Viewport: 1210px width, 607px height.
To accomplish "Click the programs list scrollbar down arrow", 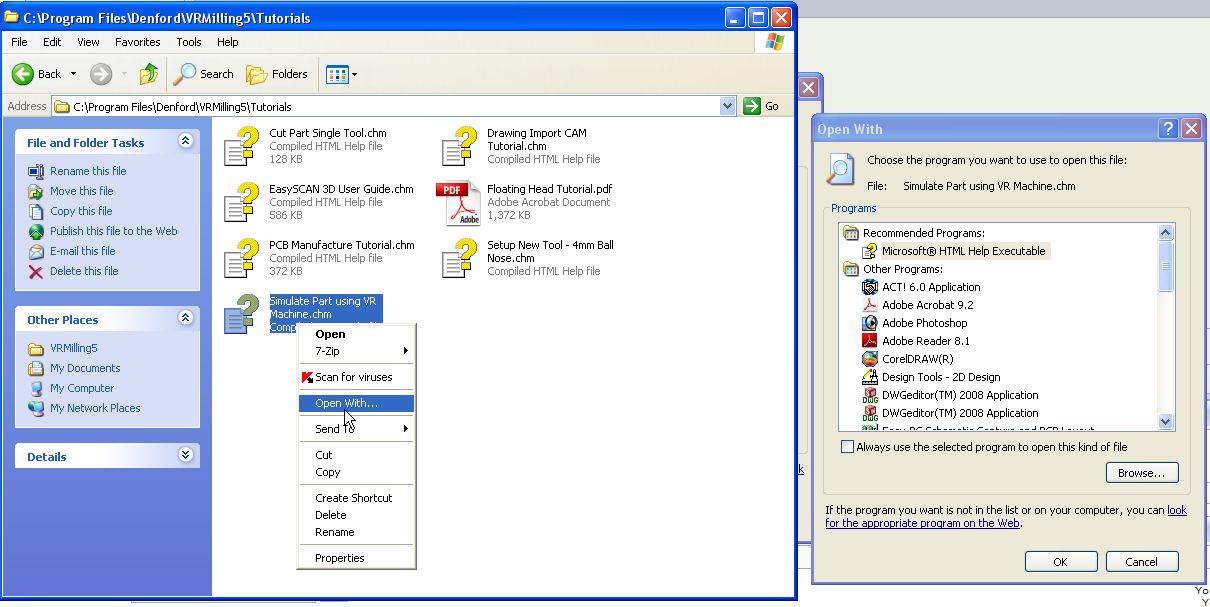I will (1165, 422).
